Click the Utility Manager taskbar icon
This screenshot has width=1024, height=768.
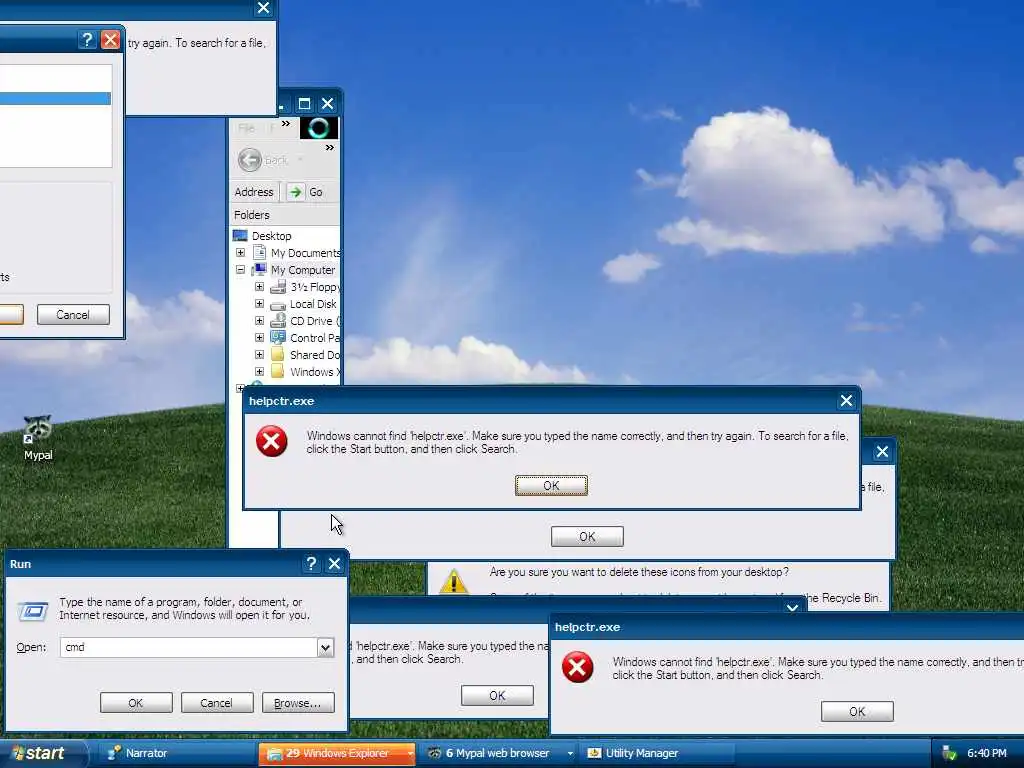pyautogui.click(x=594, y=753)
